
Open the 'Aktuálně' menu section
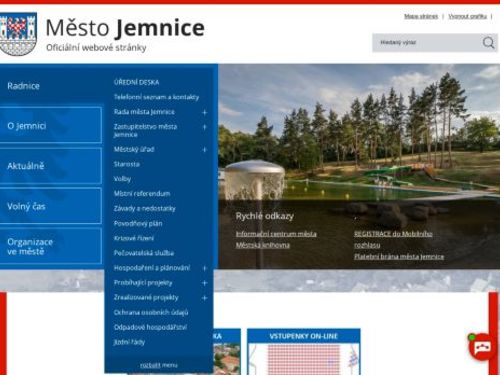(x=51, y=166)
